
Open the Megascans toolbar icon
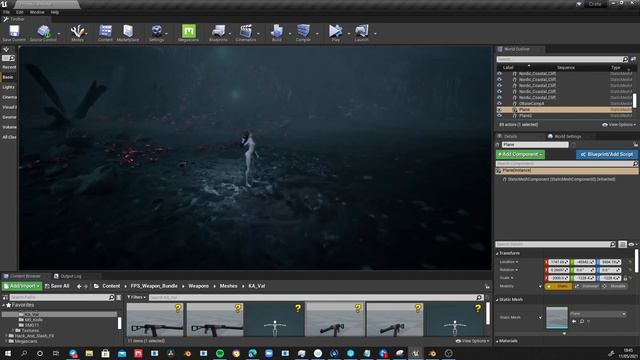point(189,33)
